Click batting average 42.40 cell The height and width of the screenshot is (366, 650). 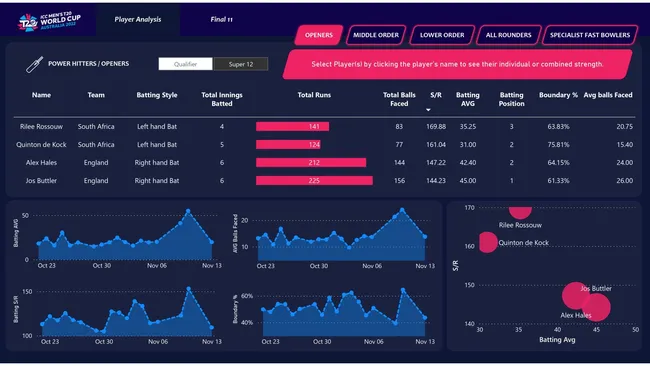(x=468, y=162)
